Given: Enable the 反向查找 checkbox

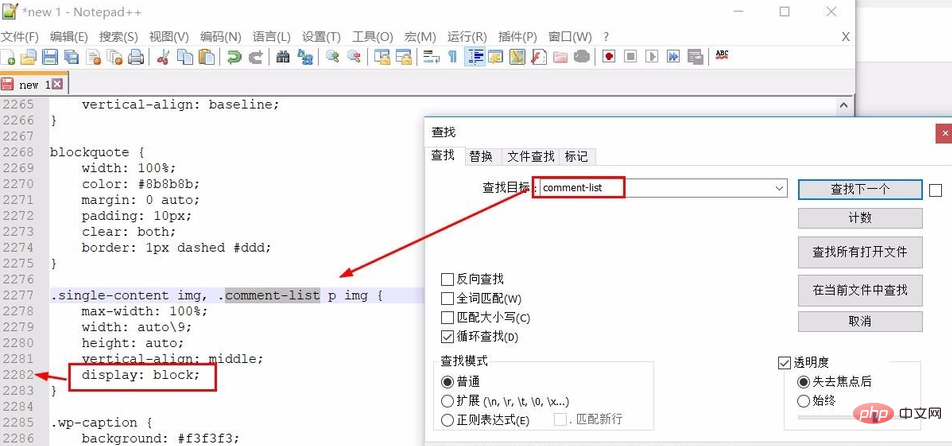Looking at the screenshot, I should click(x=448, y=279).
